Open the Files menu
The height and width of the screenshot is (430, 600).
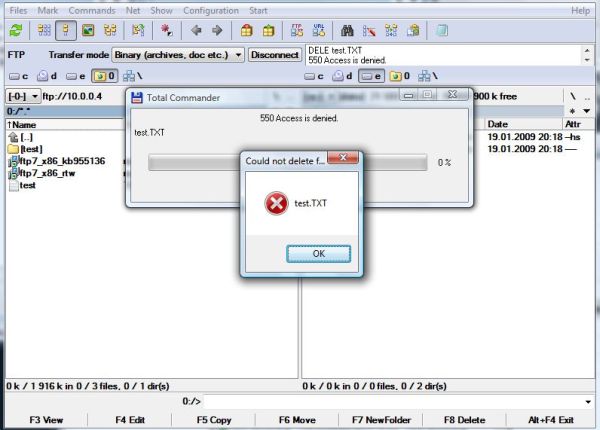(18, 11)
